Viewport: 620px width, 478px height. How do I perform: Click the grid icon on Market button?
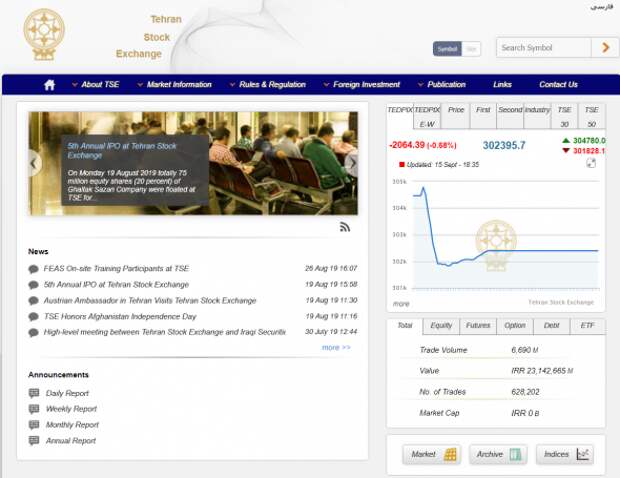[450, 455]
